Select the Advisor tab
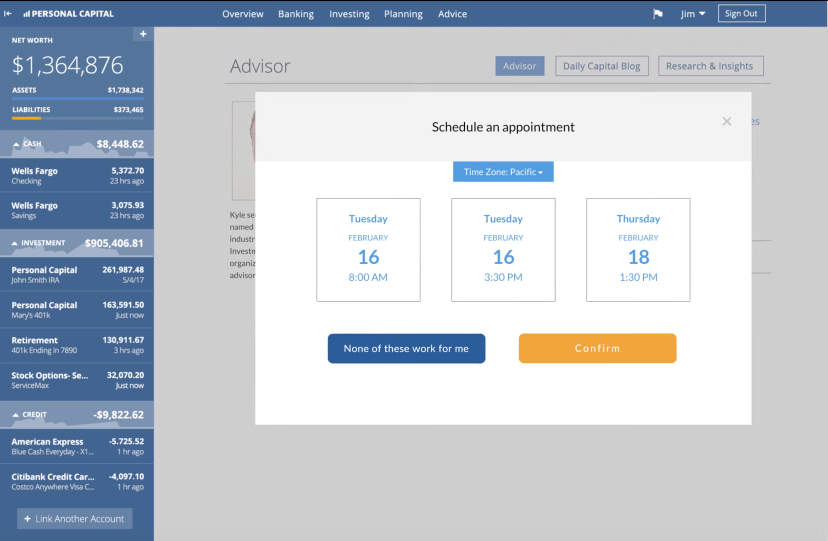The width and height of the screenshot is (828, 541). (520, 66)
